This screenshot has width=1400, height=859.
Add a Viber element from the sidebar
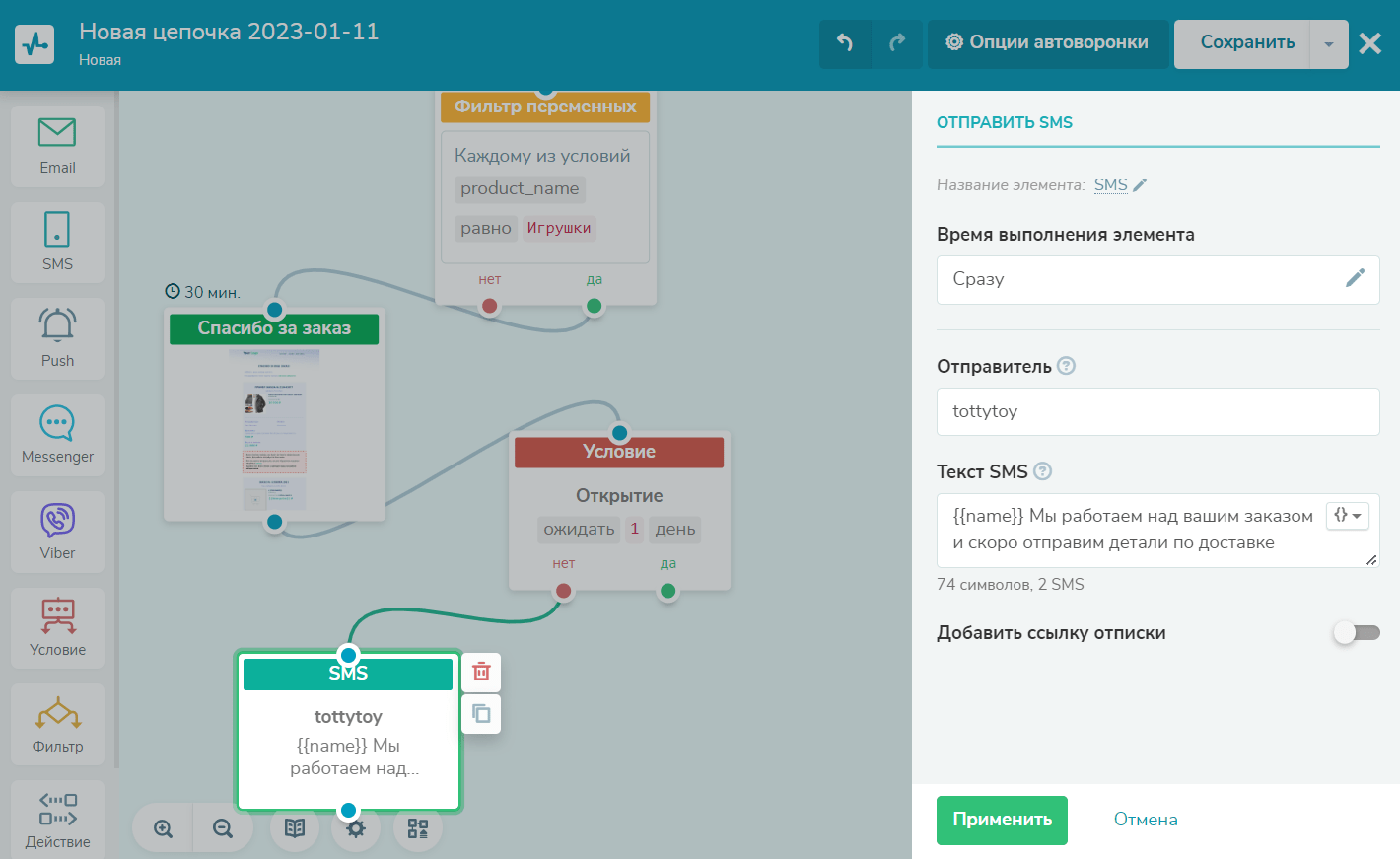[x=57, y=532]
